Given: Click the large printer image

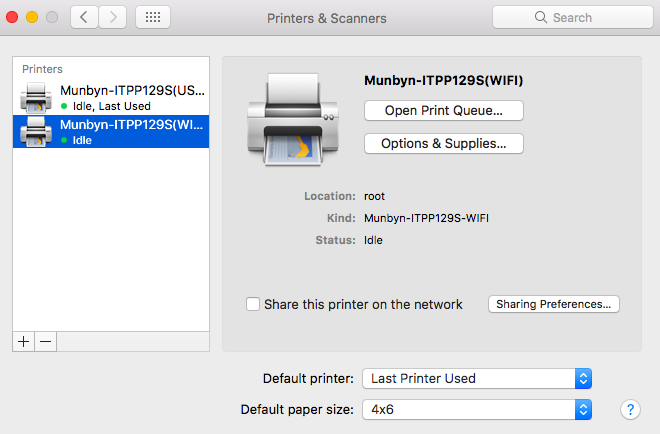Looking at the screenshot, I should point(293,120).
